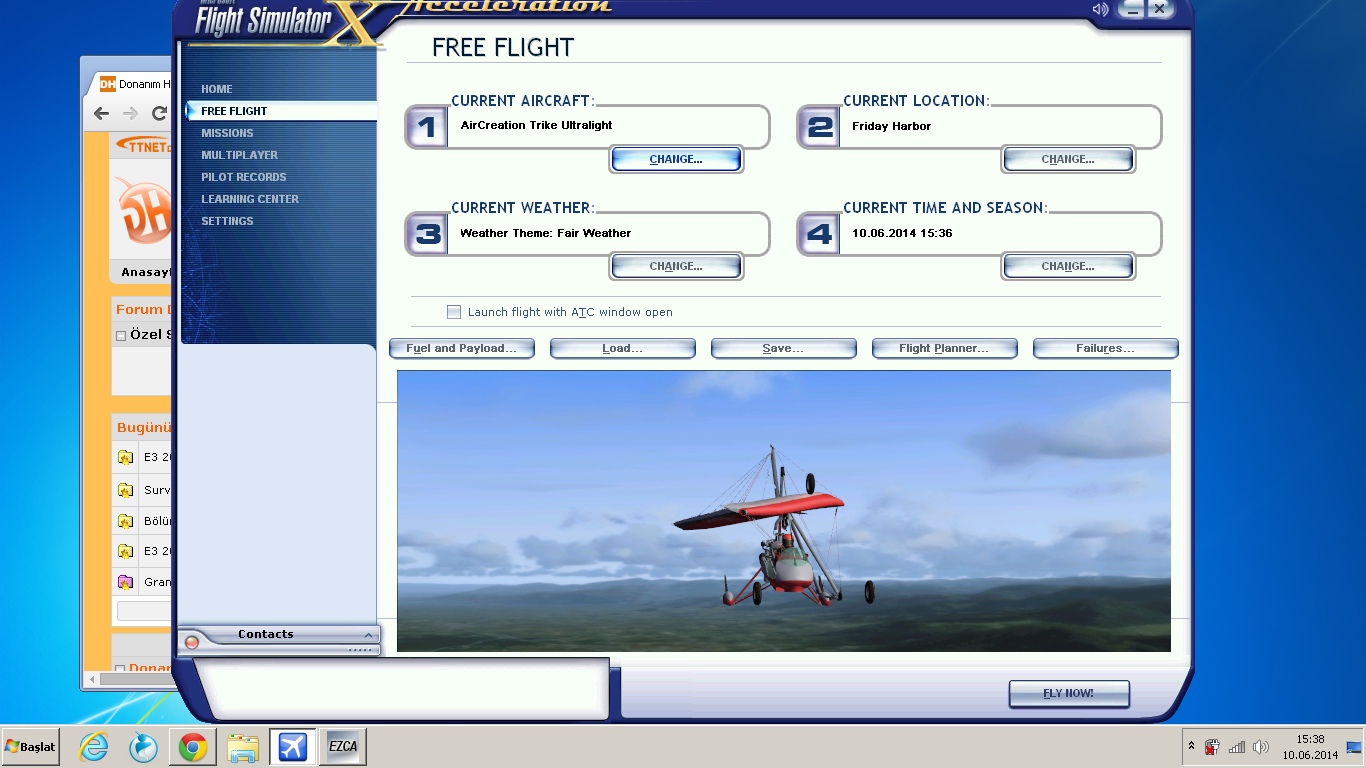
Task: Click the Save... button
Action: pyautogui.click(x=784, y=348)
